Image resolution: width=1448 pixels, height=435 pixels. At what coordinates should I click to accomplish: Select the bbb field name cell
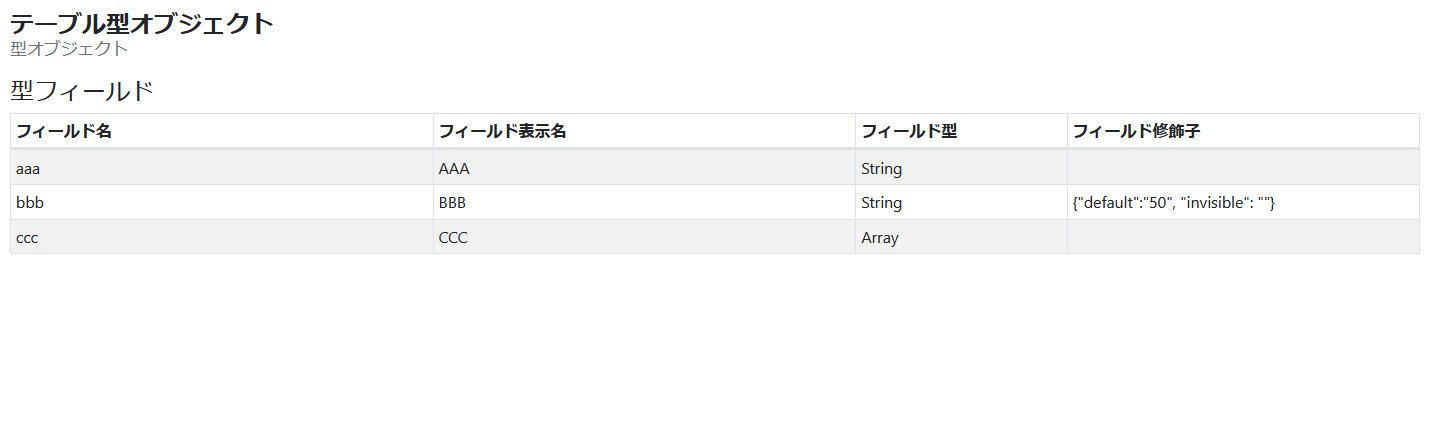[30, 203]
